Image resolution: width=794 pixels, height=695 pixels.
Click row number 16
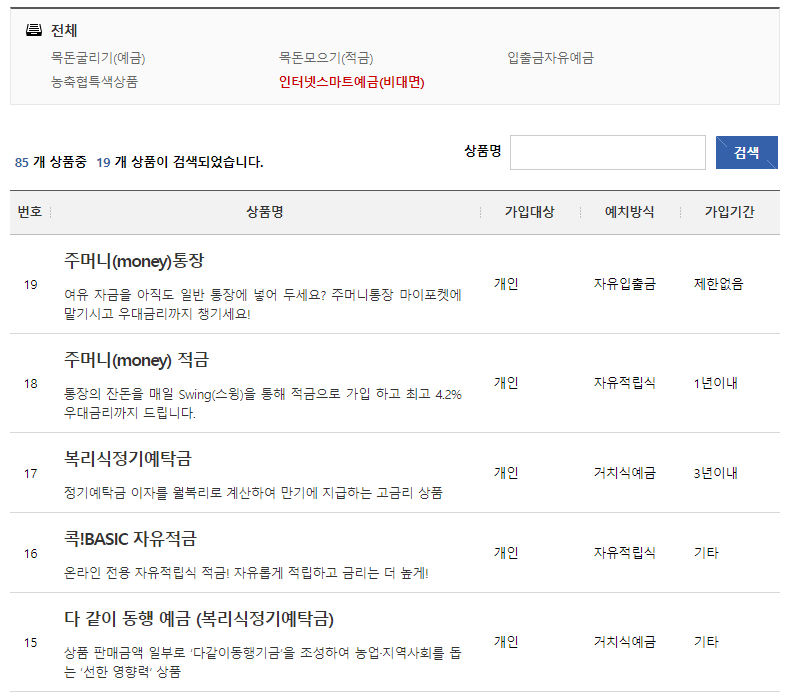[31, 554]
